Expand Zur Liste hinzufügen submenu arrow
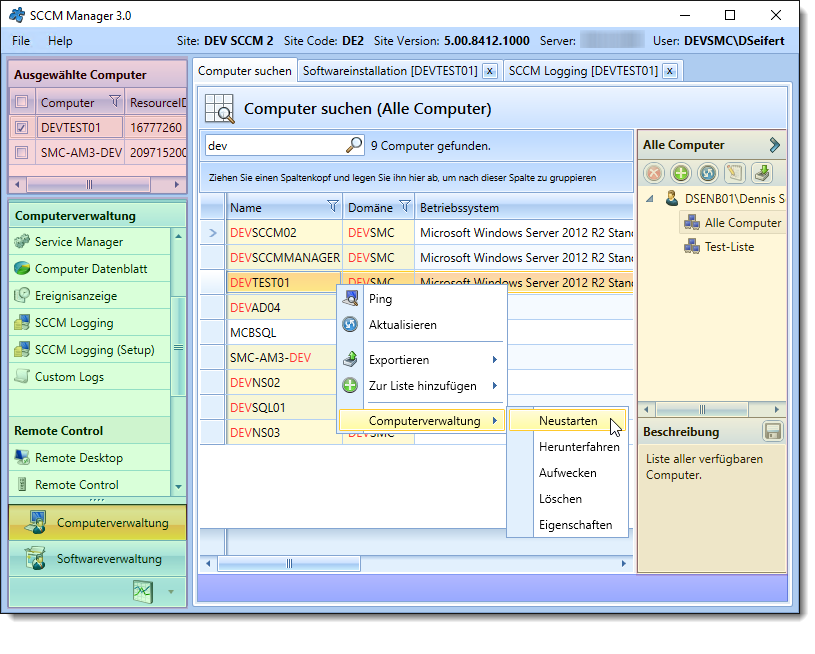The image size is (815, 654). (495, 385)
